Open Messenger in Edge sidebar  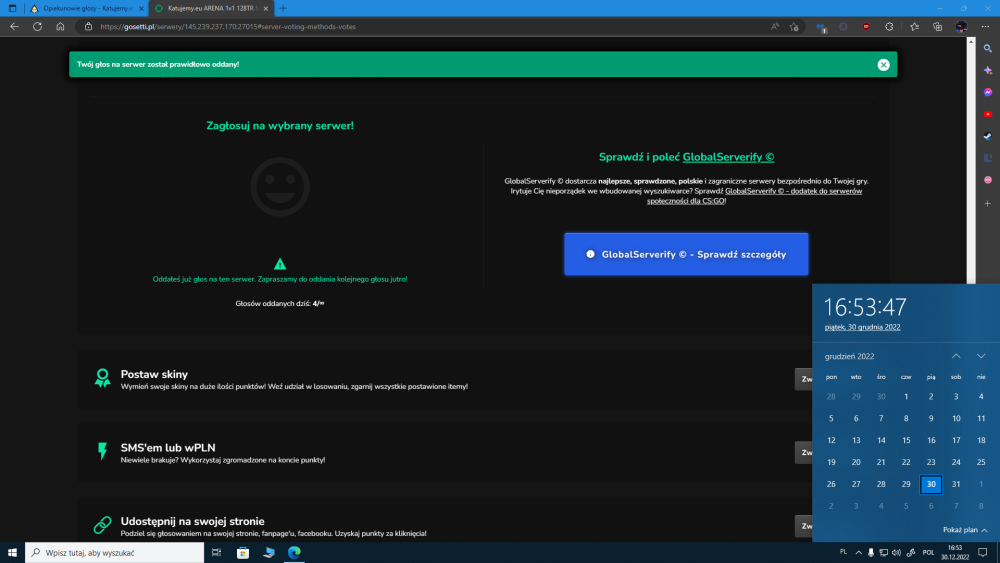click(x=988, y=92)
